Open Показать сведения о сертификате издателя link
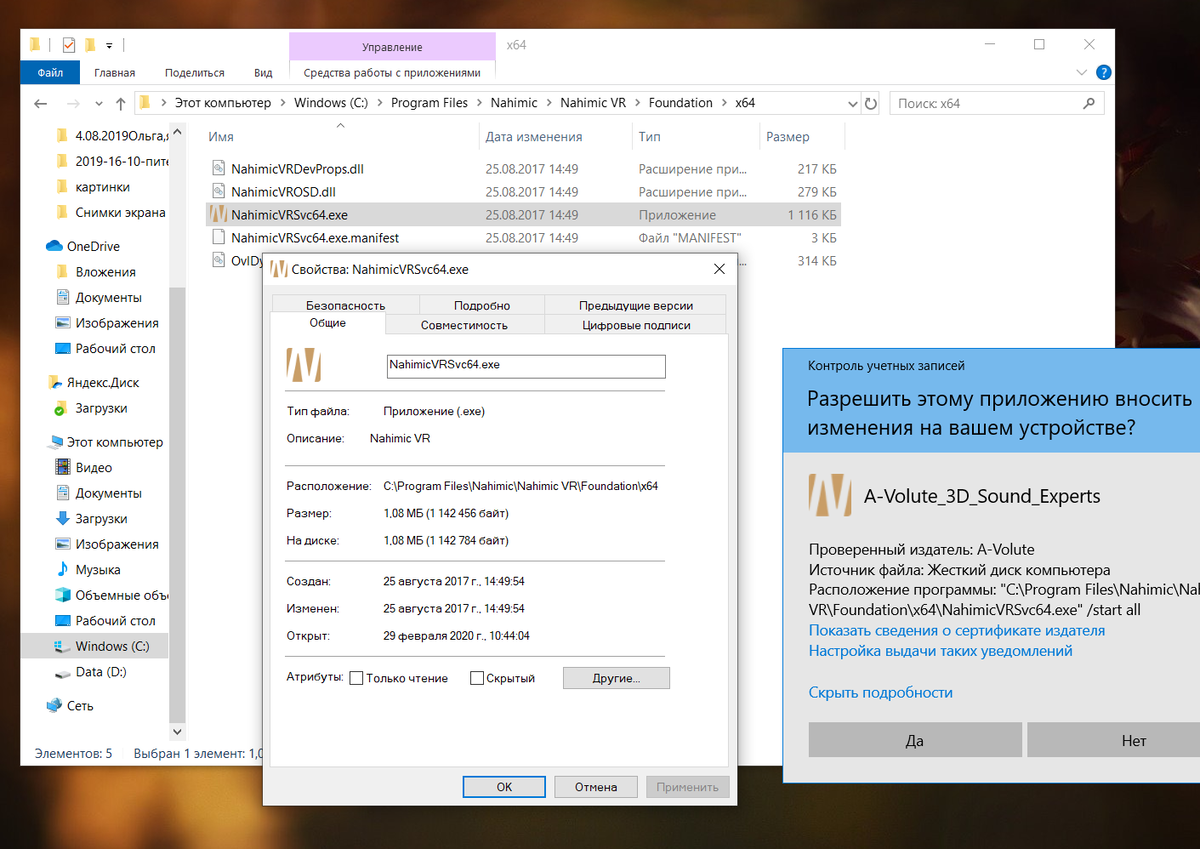This screenshot has height=849, width=1200. click(957, 630)
